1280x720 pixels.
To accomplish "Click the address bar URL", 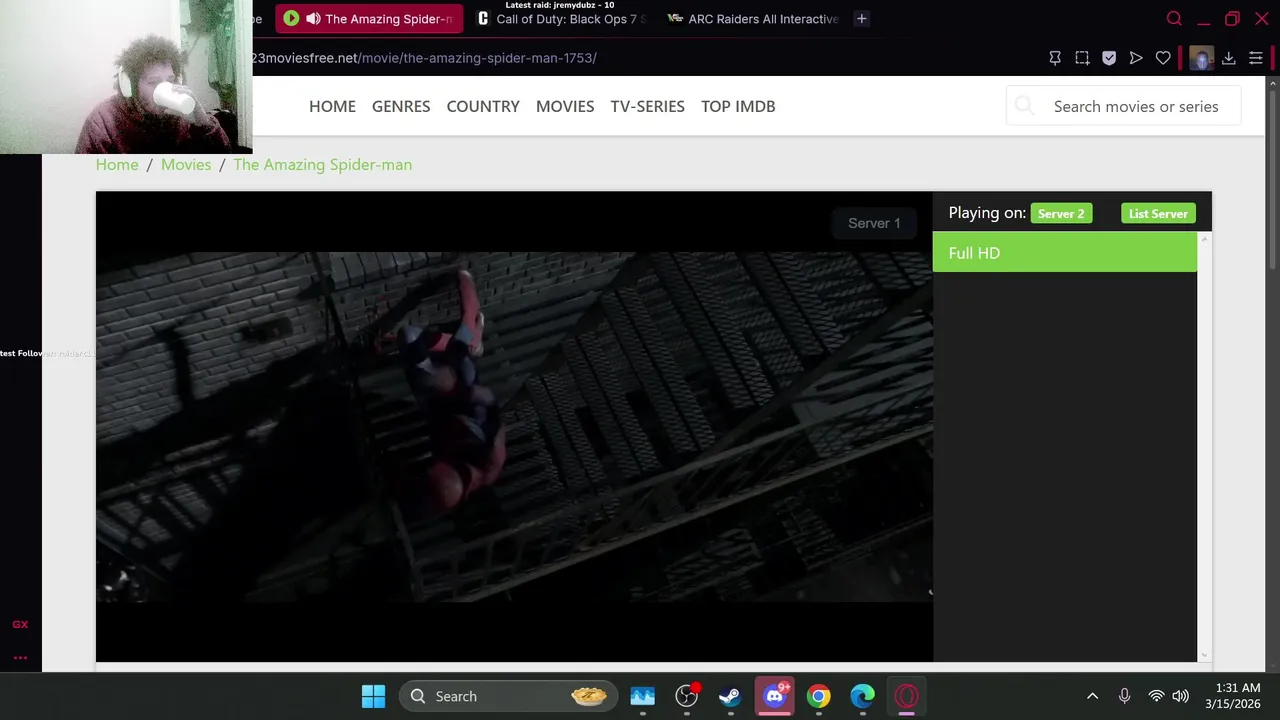I will (x=424, y=58).
